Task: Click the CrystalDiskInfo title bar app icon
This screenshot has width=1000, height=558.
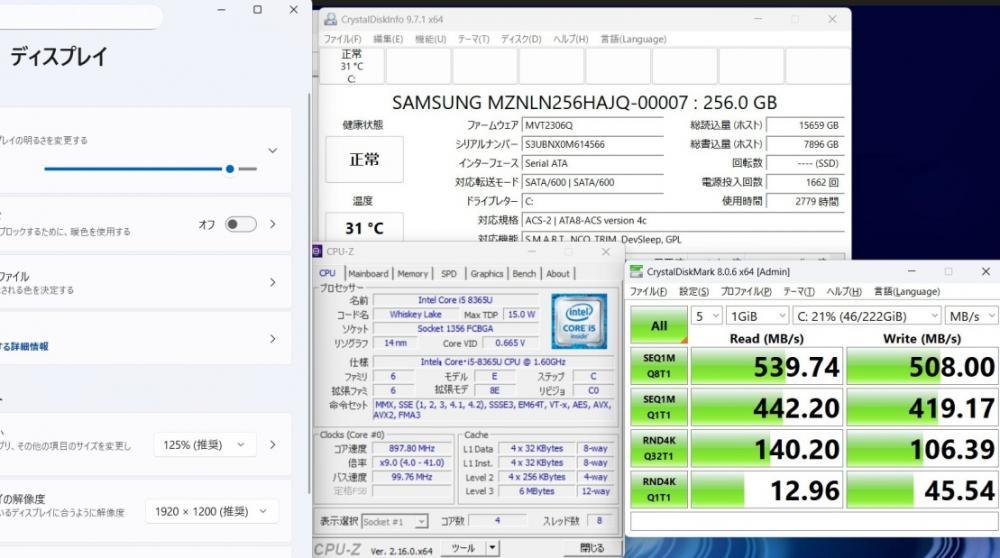Action: 331,19
